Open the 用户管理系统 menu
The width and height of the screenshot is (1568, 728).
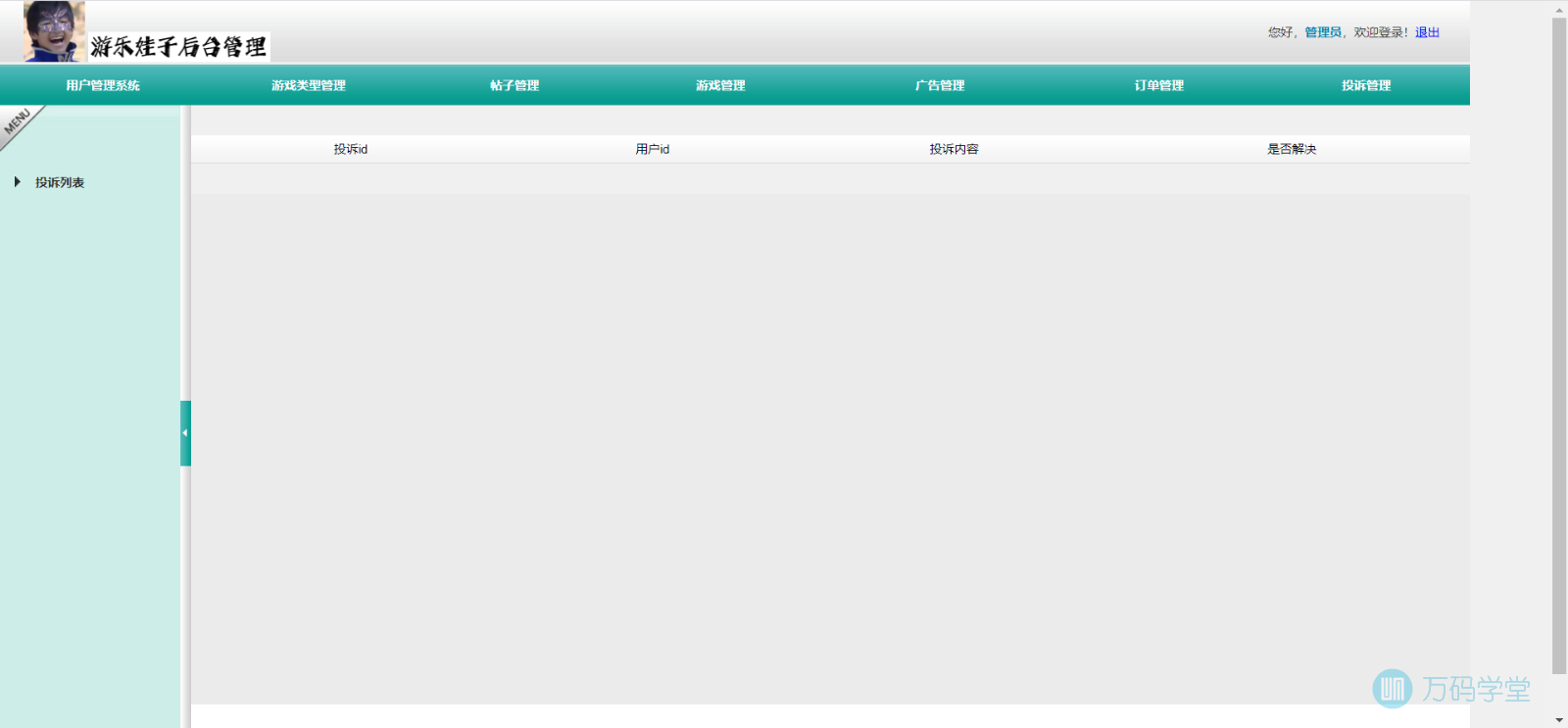tap(103, 86)
